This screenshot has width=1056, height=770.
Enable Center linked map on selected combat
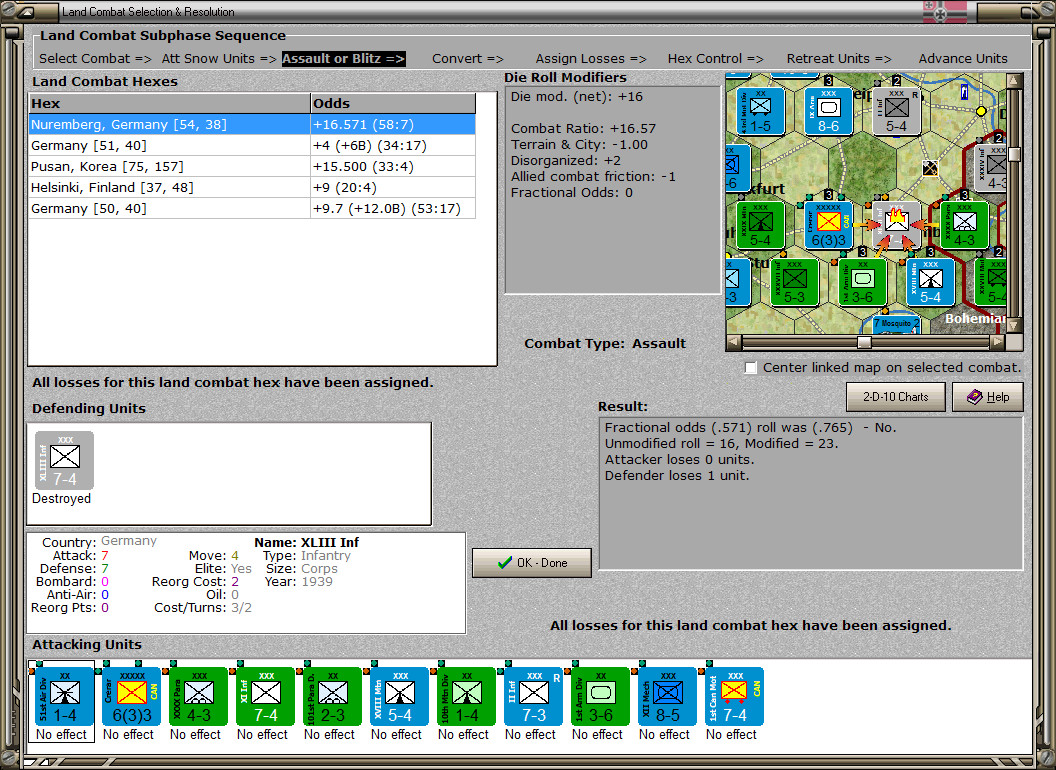point(751,368)
